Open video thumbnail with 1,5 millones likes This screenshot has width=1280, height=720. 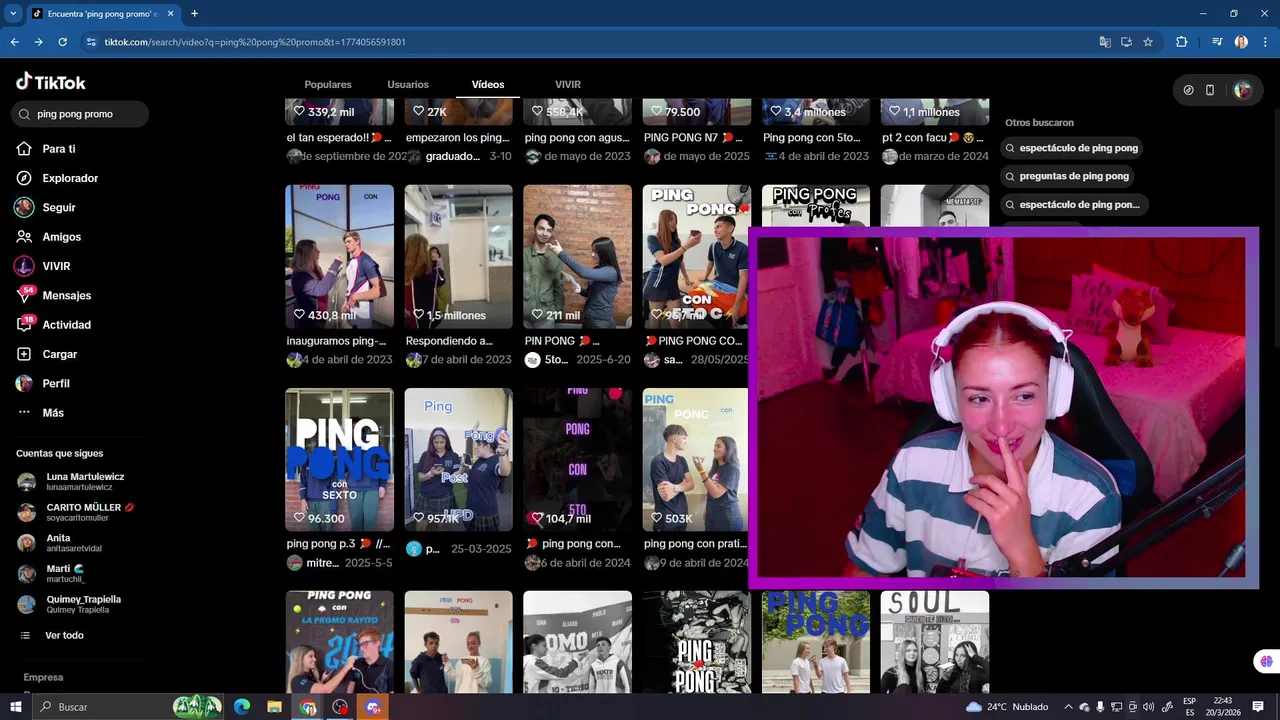[x=458, y=256]
